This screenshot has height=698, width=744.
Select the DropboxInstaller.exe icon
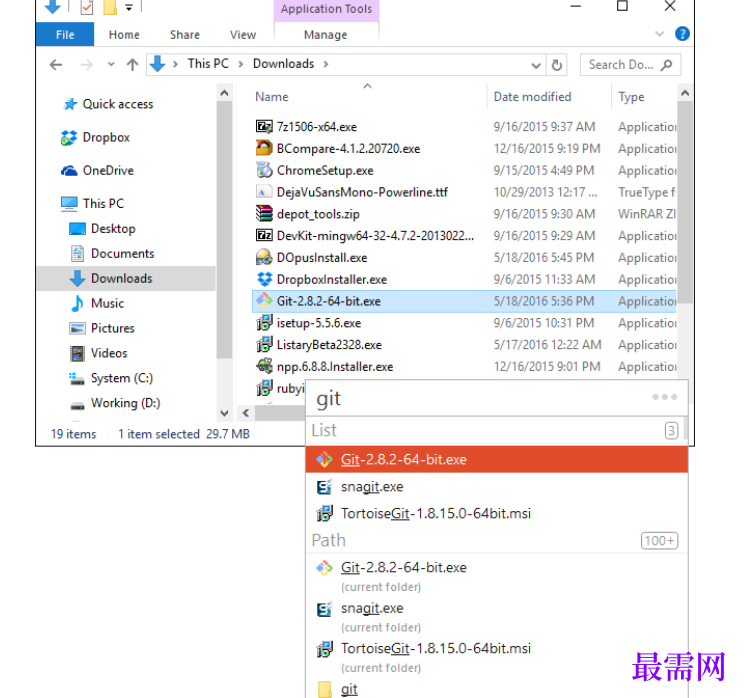pos(264,279)
